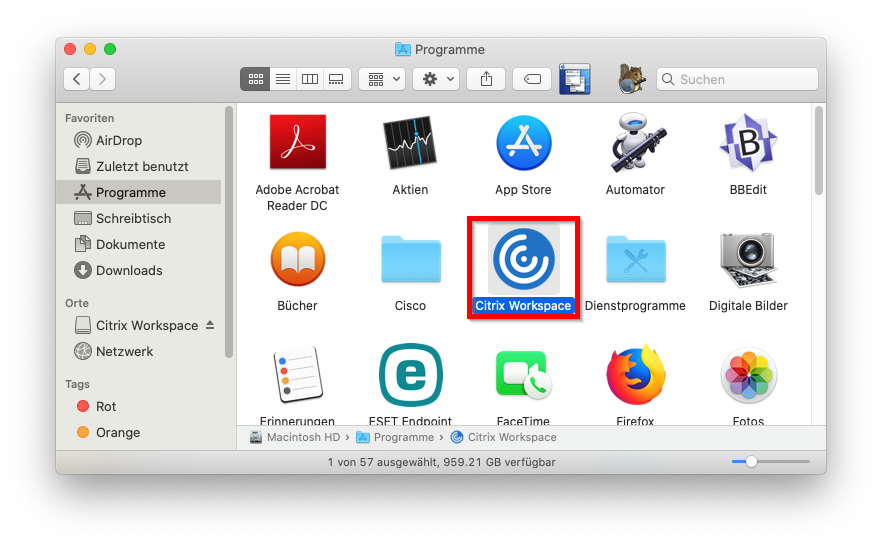Click the share button
Screen dimensions: 882x548
[x=486, y=79]
